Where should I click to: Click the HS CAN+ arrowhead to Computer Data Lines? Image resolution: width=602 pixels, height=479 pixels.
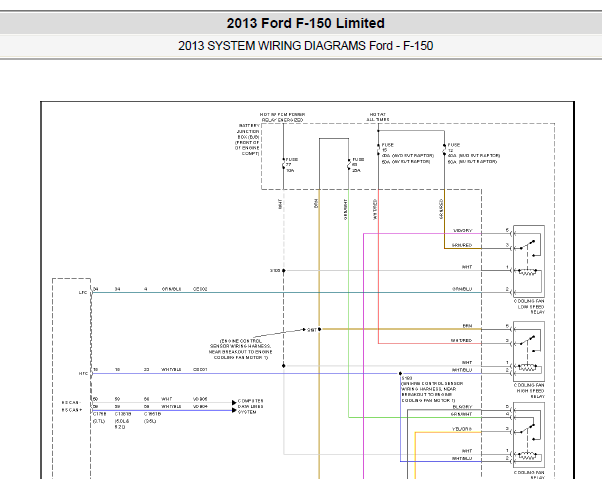pyautogui.click(x=234, y=410)
